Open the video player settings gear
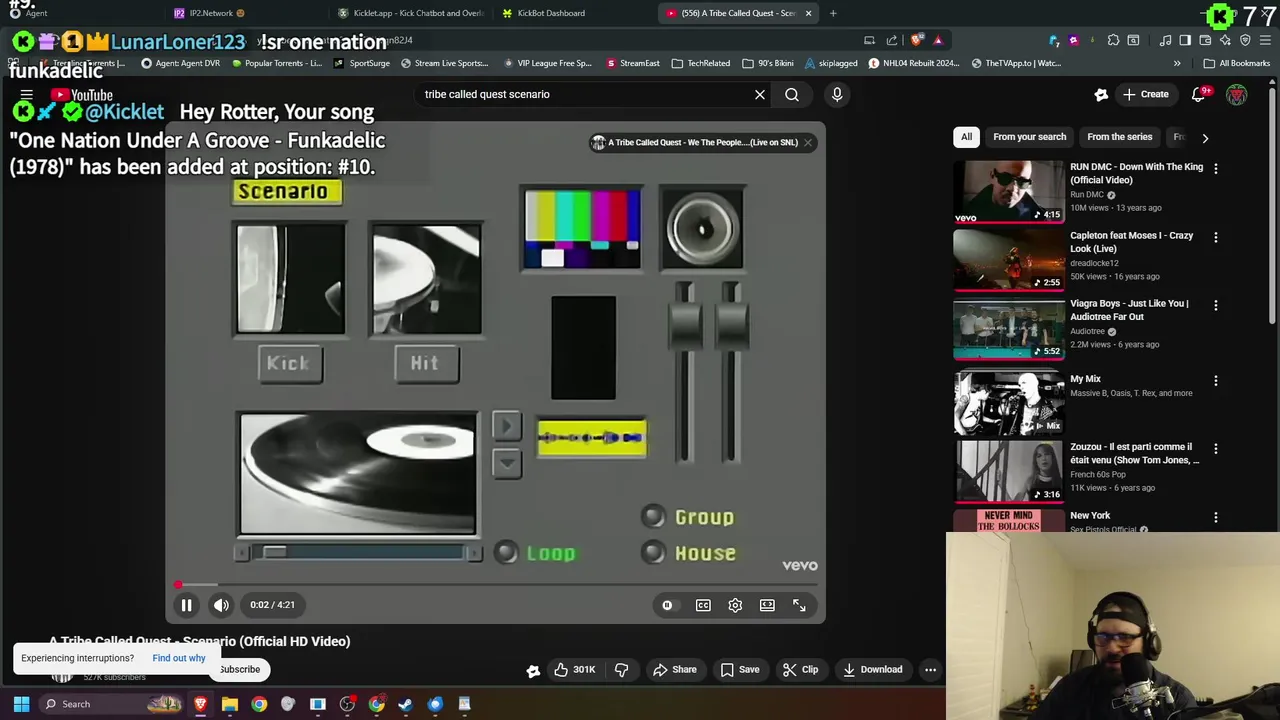This screenshot has width=1280, height=720. (x=735, y=605)
